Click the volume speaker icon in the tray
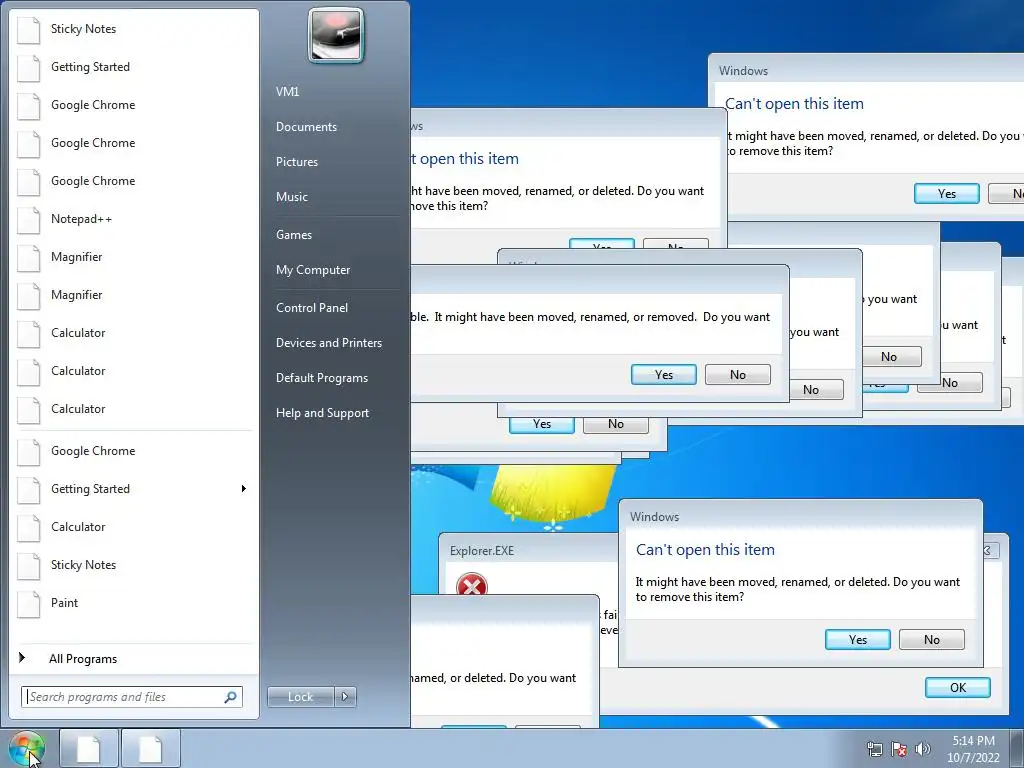This screenshot has height=768, width=1024. pyautogui.click(x=923, y=749)
